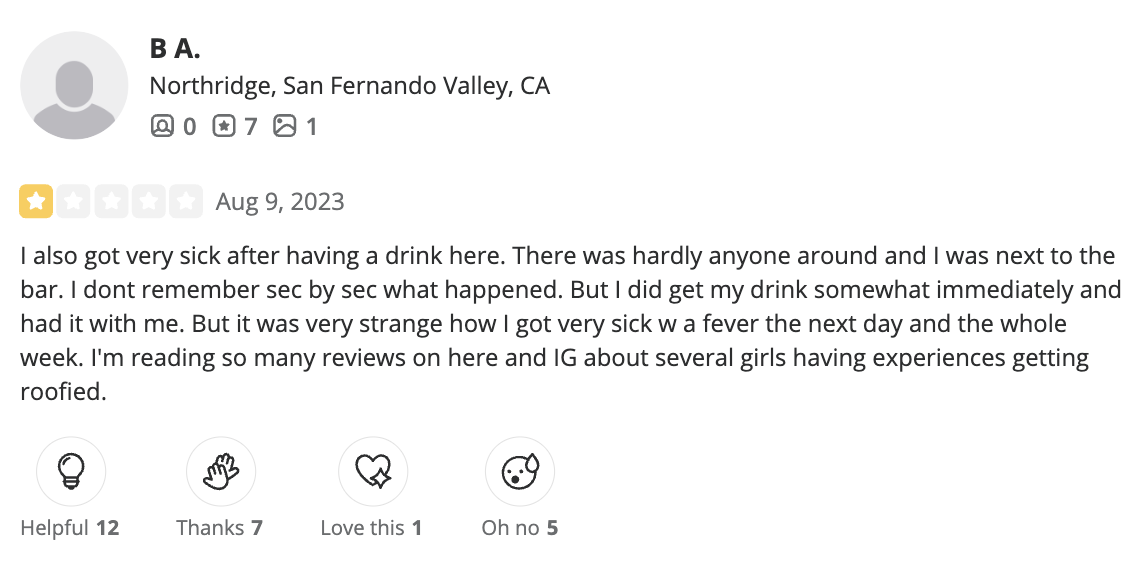Screen dimensions: 1146x584
Task: Click the Helpful lightbulb reaction icon
Action: (71, 471)
